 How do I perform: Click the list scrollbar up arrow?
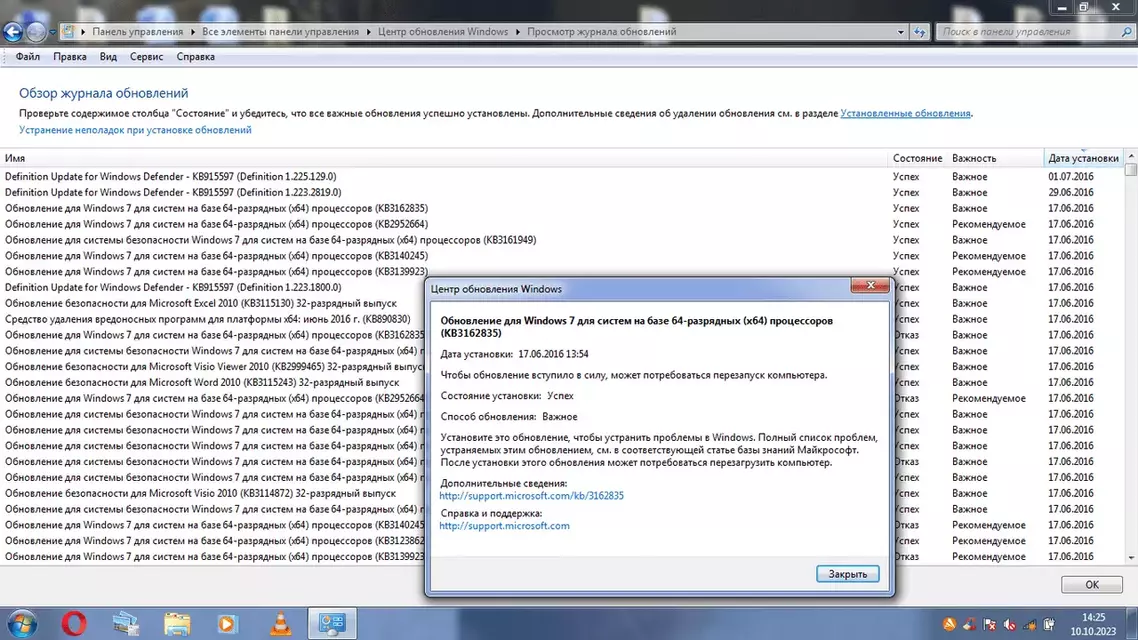(1131, 157)
